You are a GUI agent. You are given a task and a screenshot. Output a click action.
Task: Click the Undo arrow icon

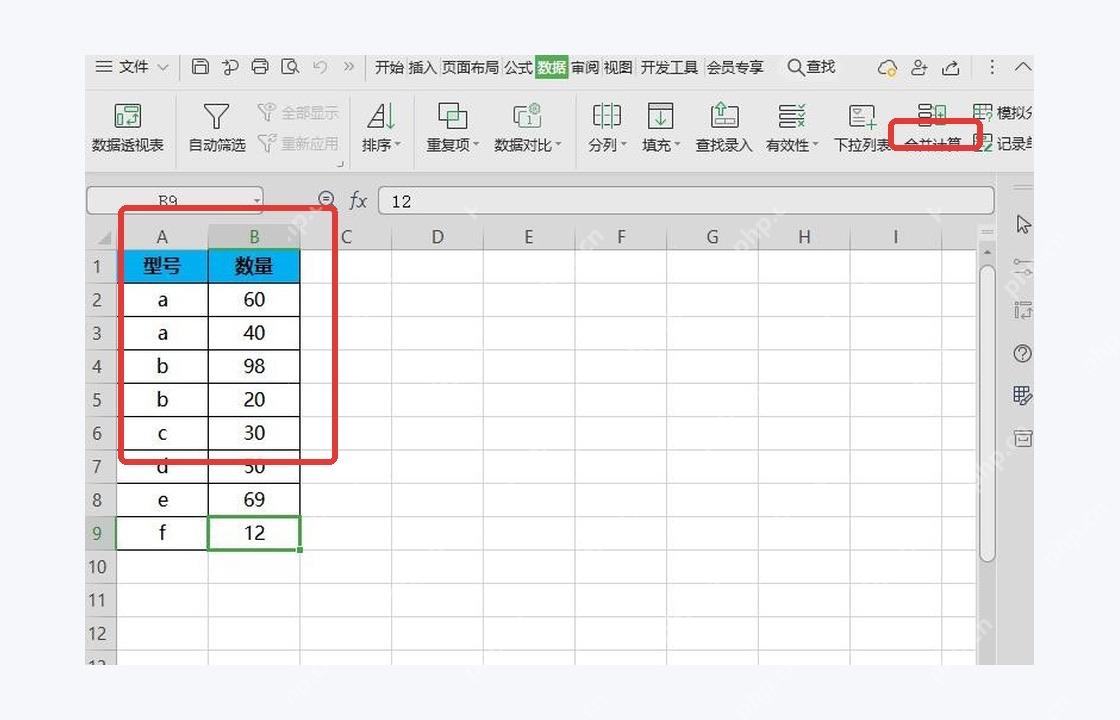tap(320, 67)
